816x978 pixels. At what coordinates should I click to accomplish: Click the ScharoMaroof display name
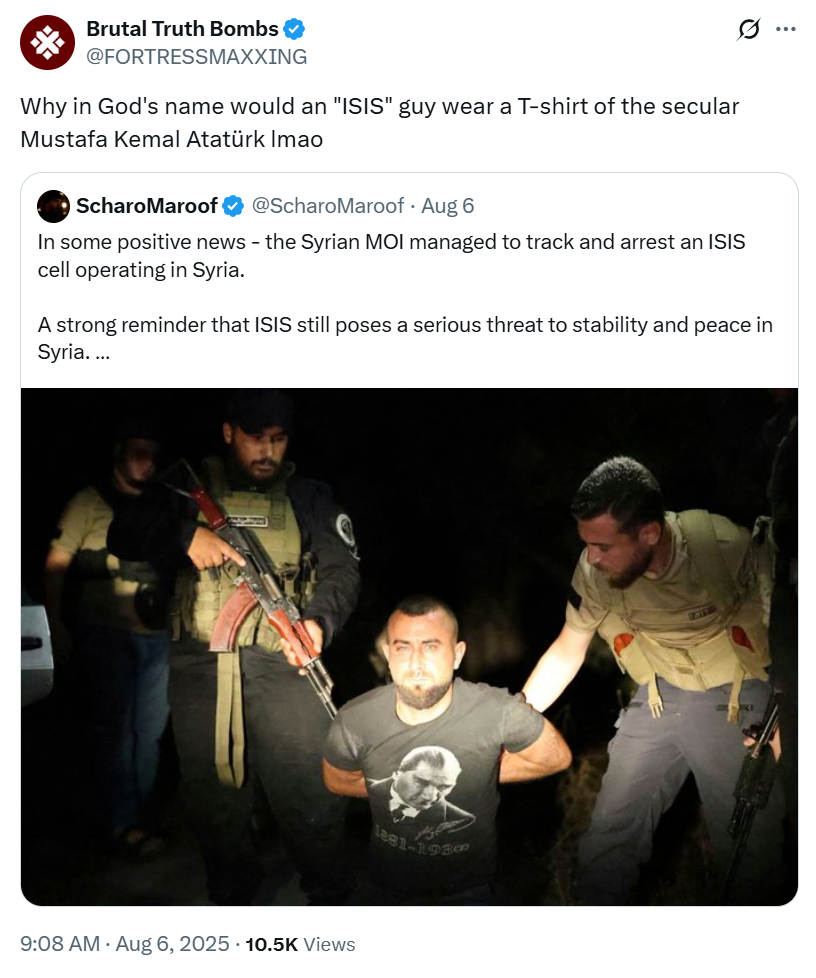pos(147,206)
